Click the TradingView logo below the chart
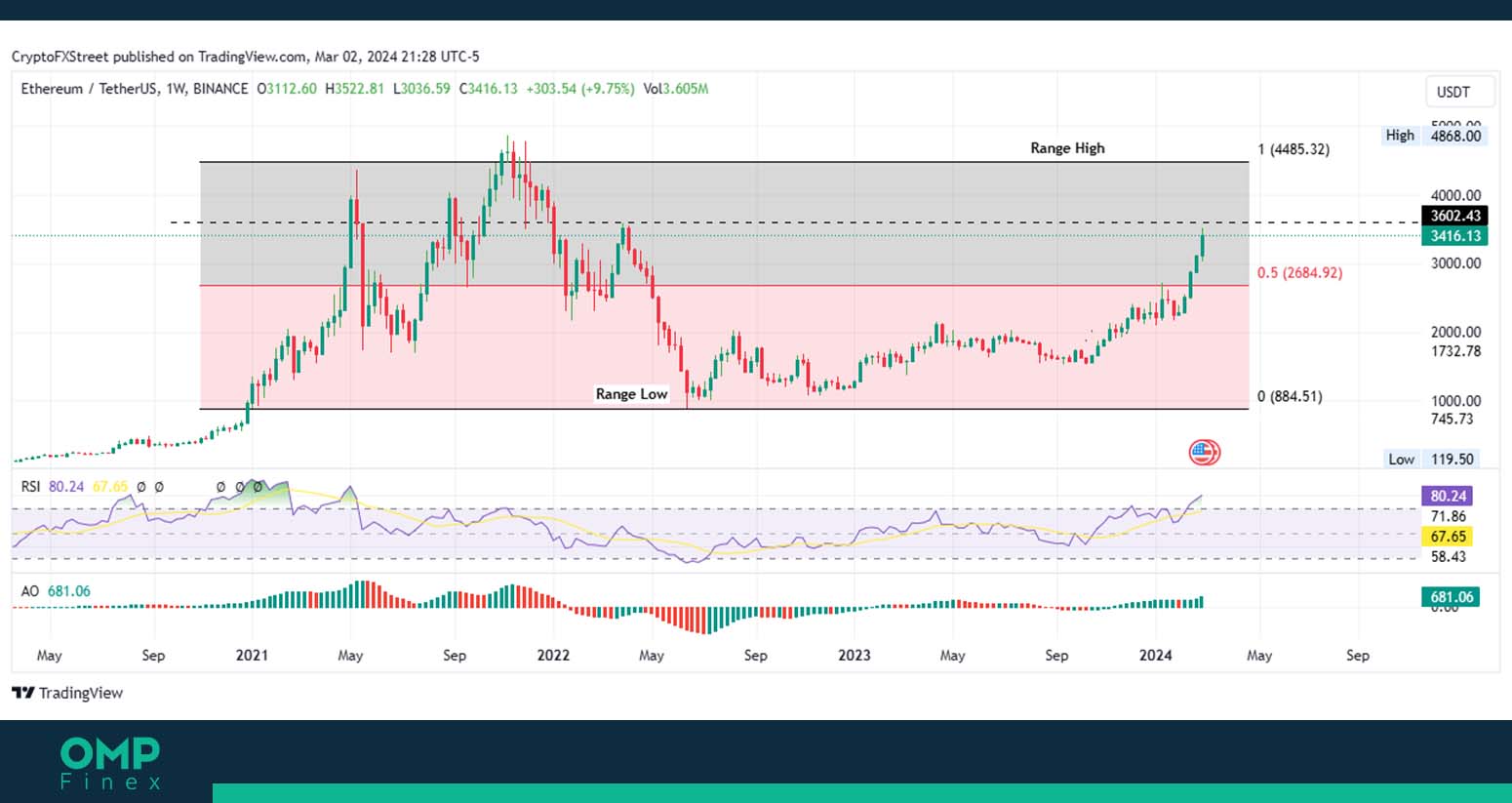1512x803 pixels. coord(67,693)
